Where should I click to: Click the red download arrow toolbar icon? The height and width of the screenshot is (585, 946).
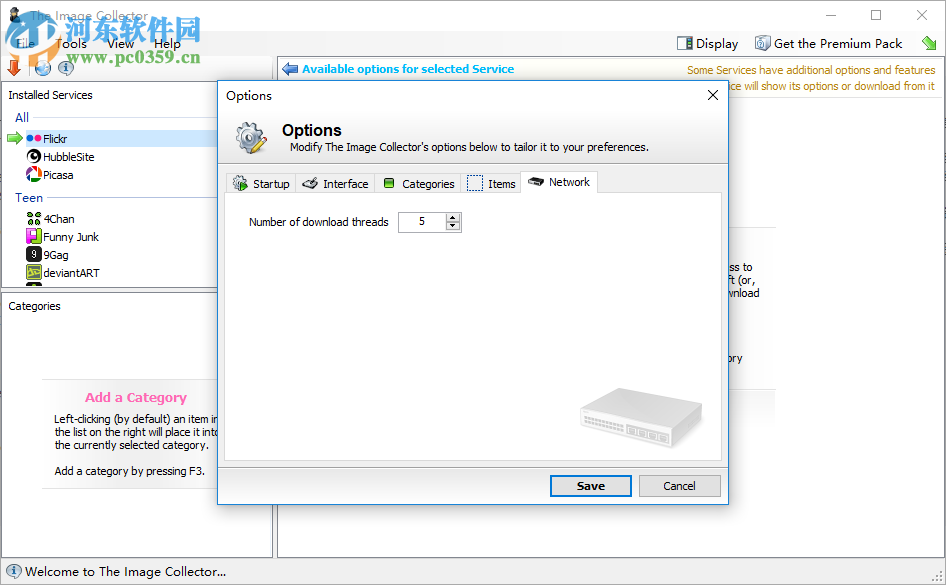[x=14, y=68]
